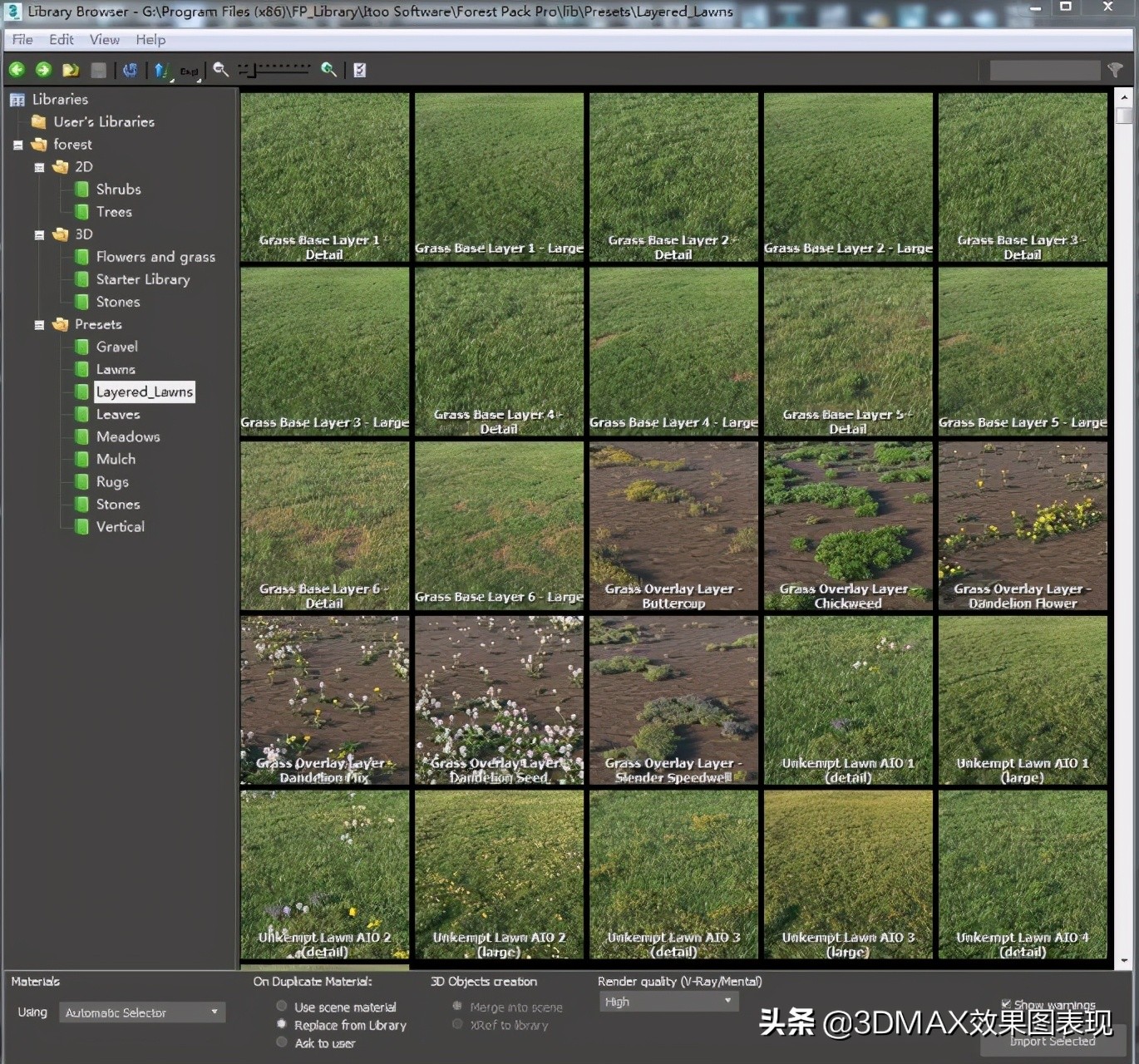Click the green Back navigation arrow

point(17,70)
